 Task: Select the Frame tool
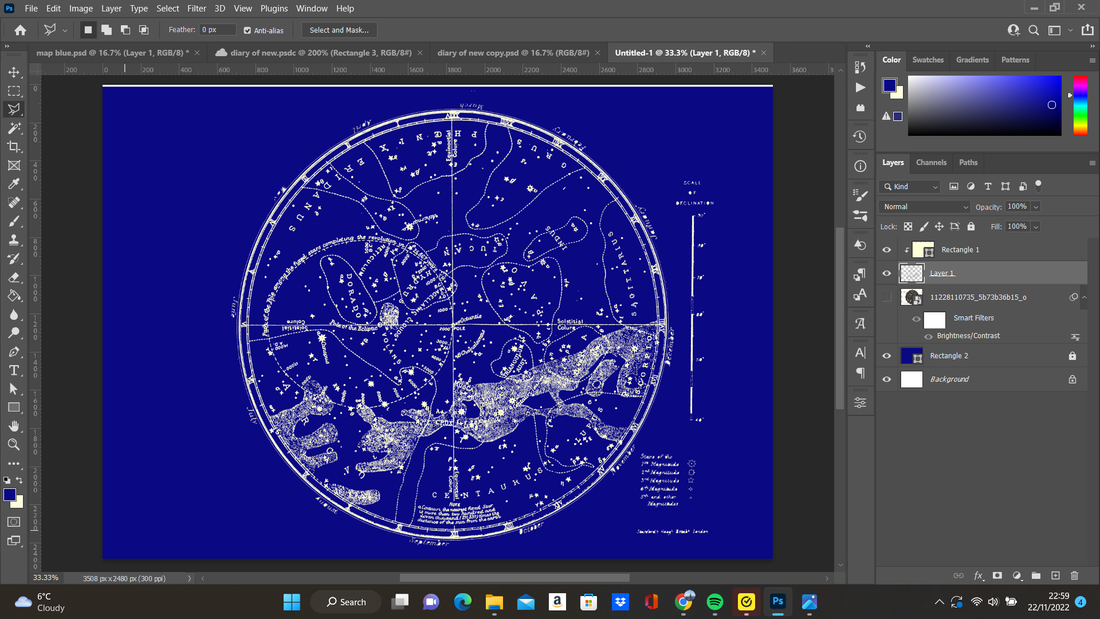click(x=14, y=166)
